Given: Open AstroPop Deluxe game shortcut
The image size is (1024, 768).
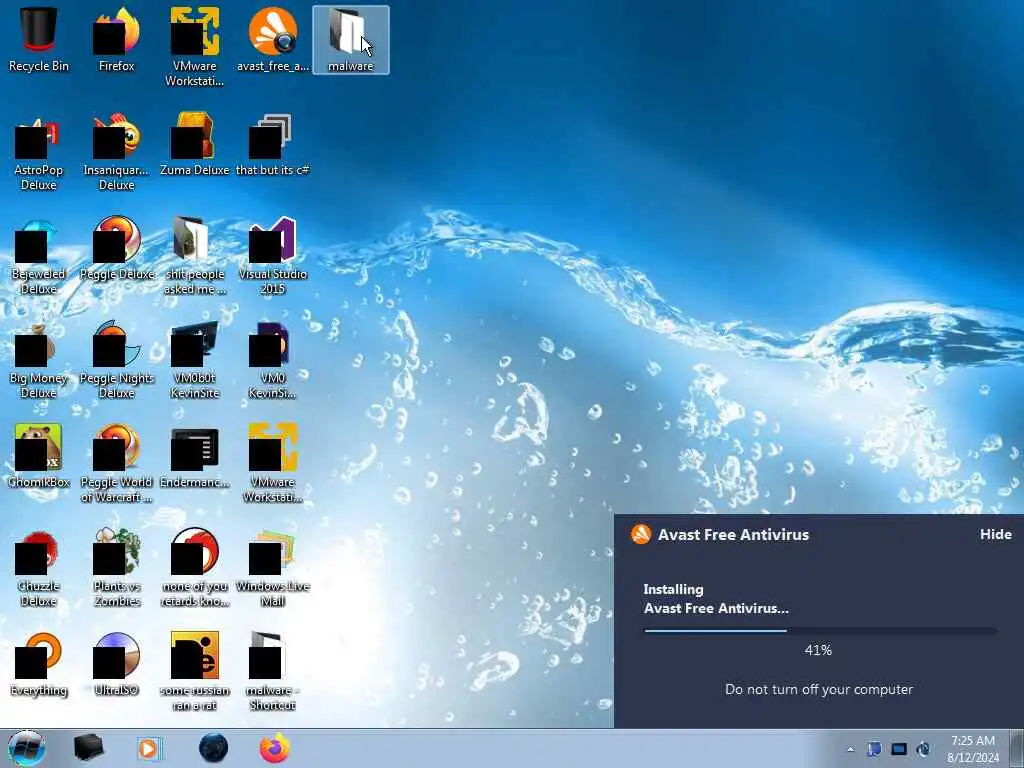Looking at the screenshot, I should pyautogui.click(x=39, y=152).
